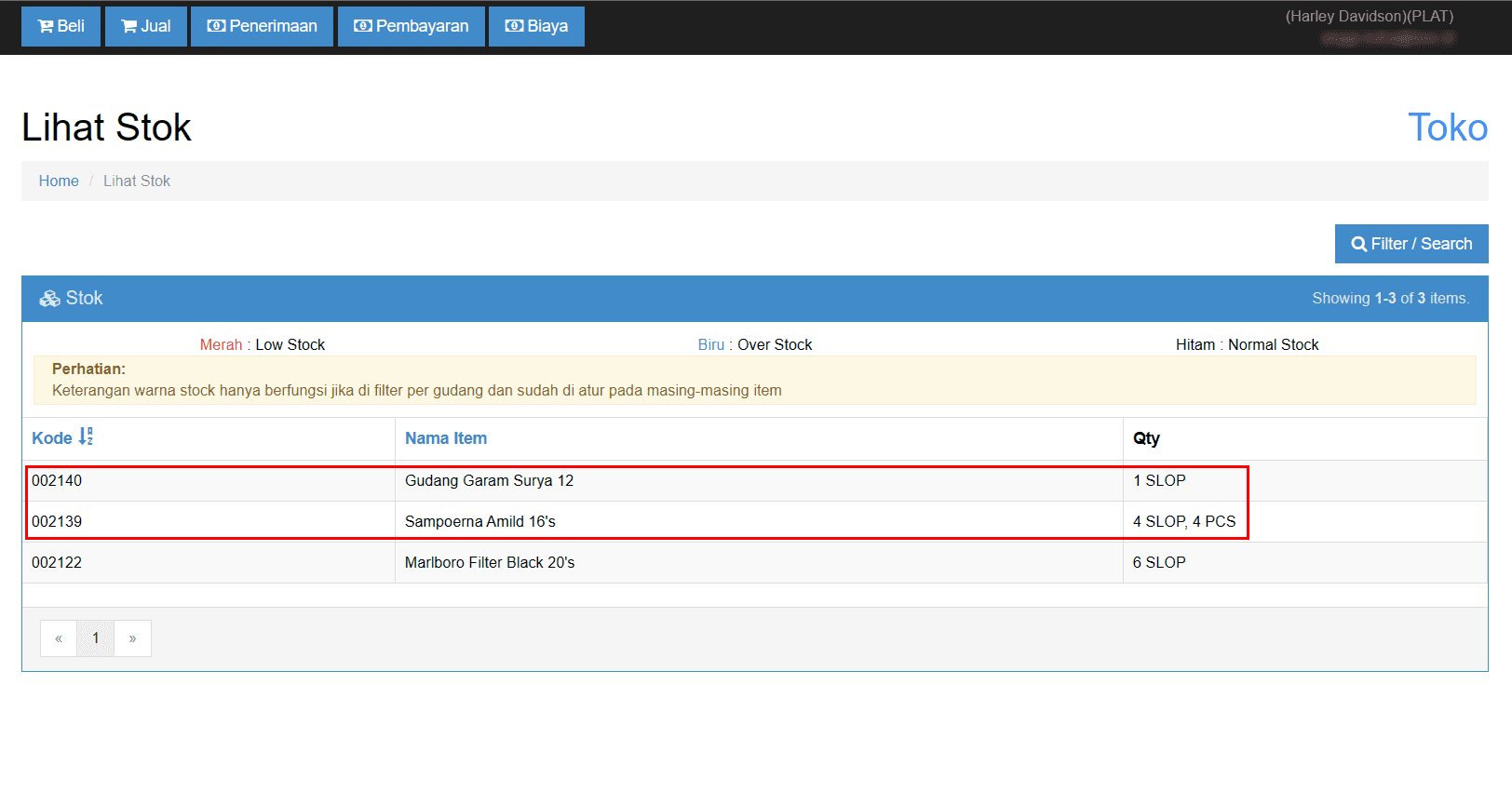Go to next page with » arrow
The height and width of the screenshot is (792, 1512).
pyautogui.click(x=133, y=638)
